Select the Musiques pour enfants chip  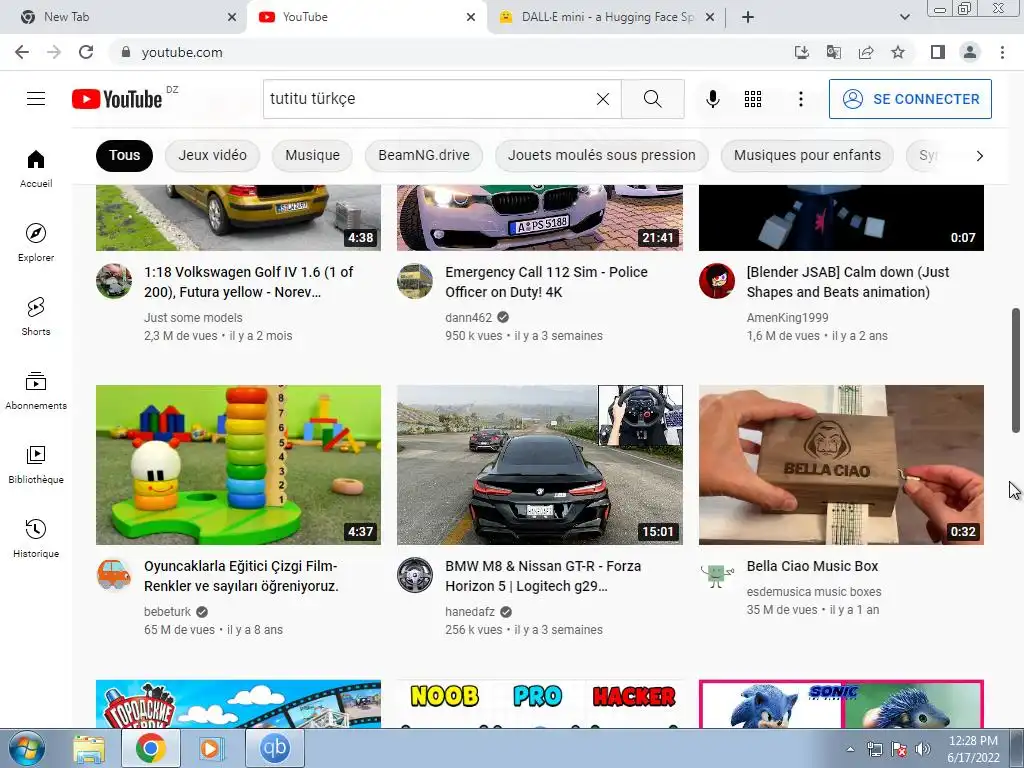pyautogui.click(x=807, y=155)
